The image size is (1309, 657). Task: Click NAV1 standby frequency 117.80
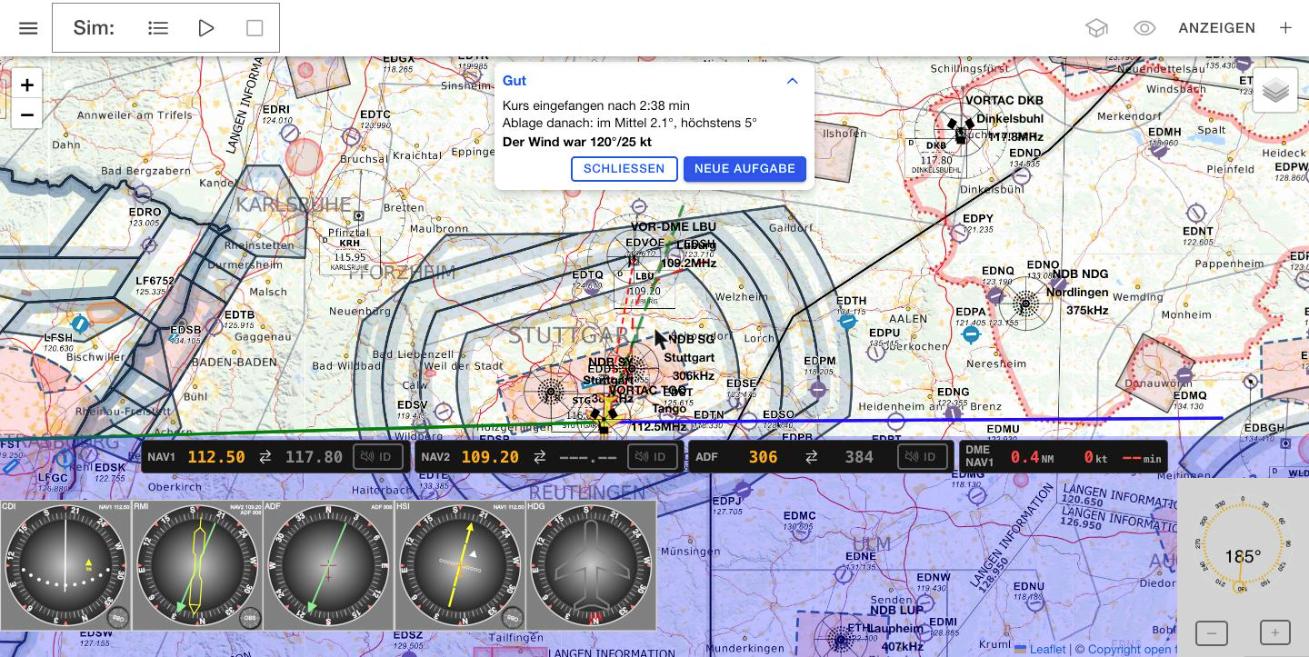(x=314, y=457)
